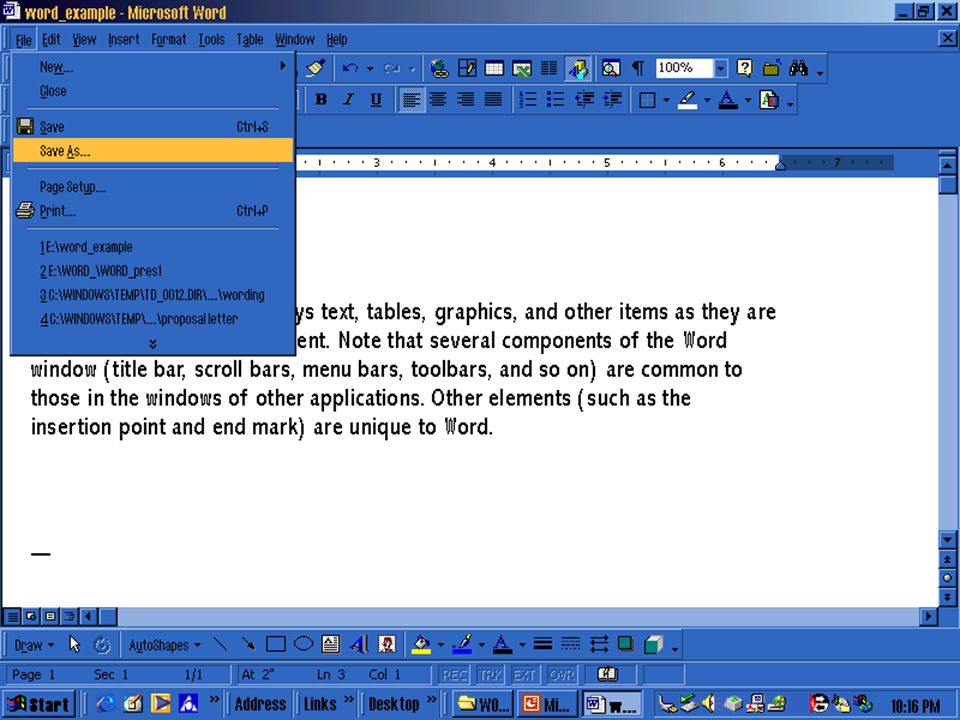Open the Undo history dropdown arrow
Screen dimensions: 960x720
point(370,69)
